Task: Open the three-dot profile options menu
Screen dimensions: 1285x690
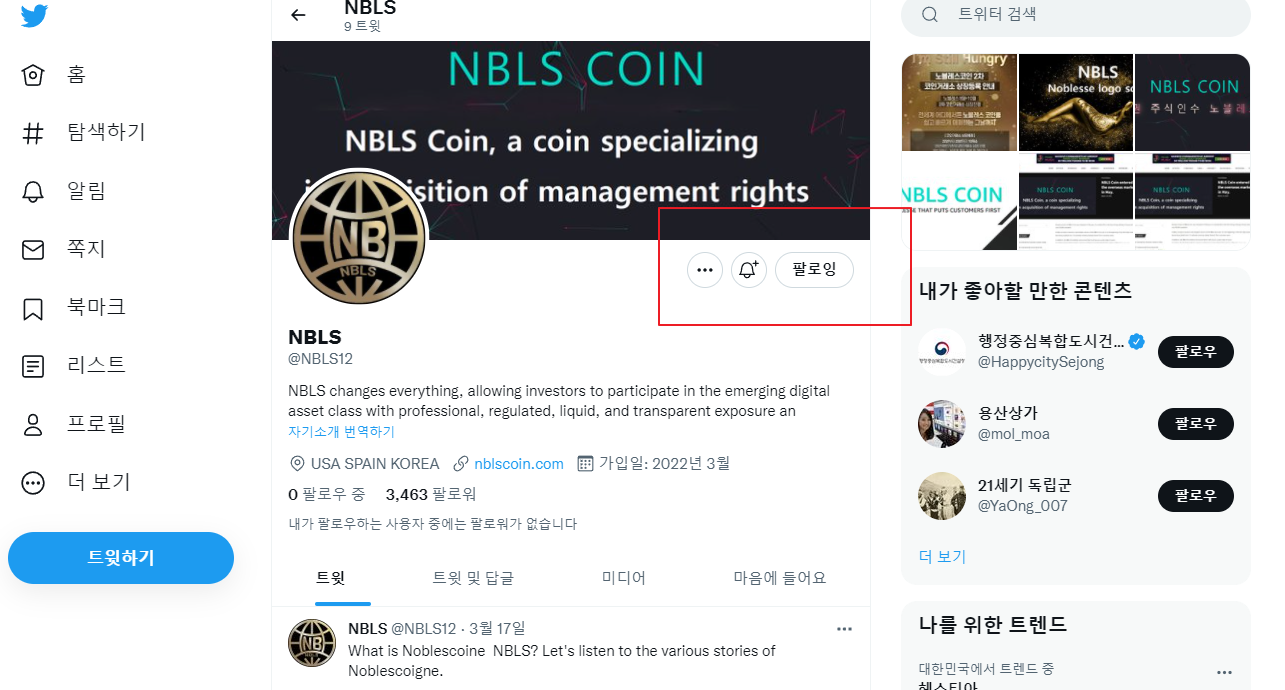Action: pyautogui.click(x=705, y=270)
